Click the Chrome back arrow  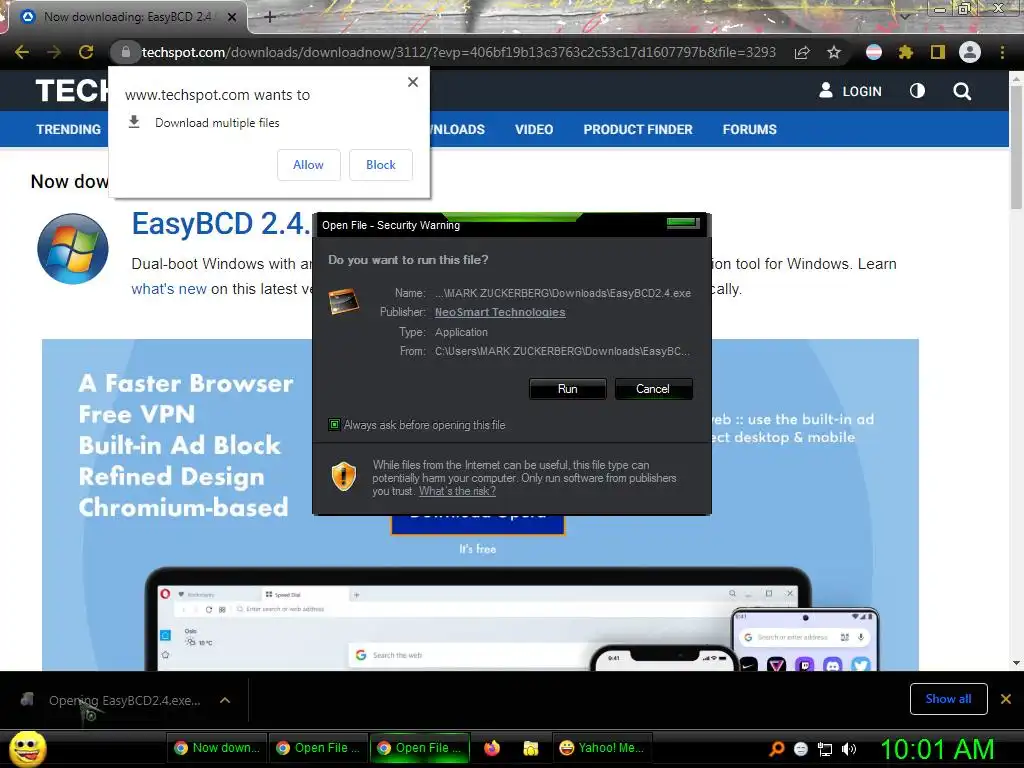coord(22,52)
